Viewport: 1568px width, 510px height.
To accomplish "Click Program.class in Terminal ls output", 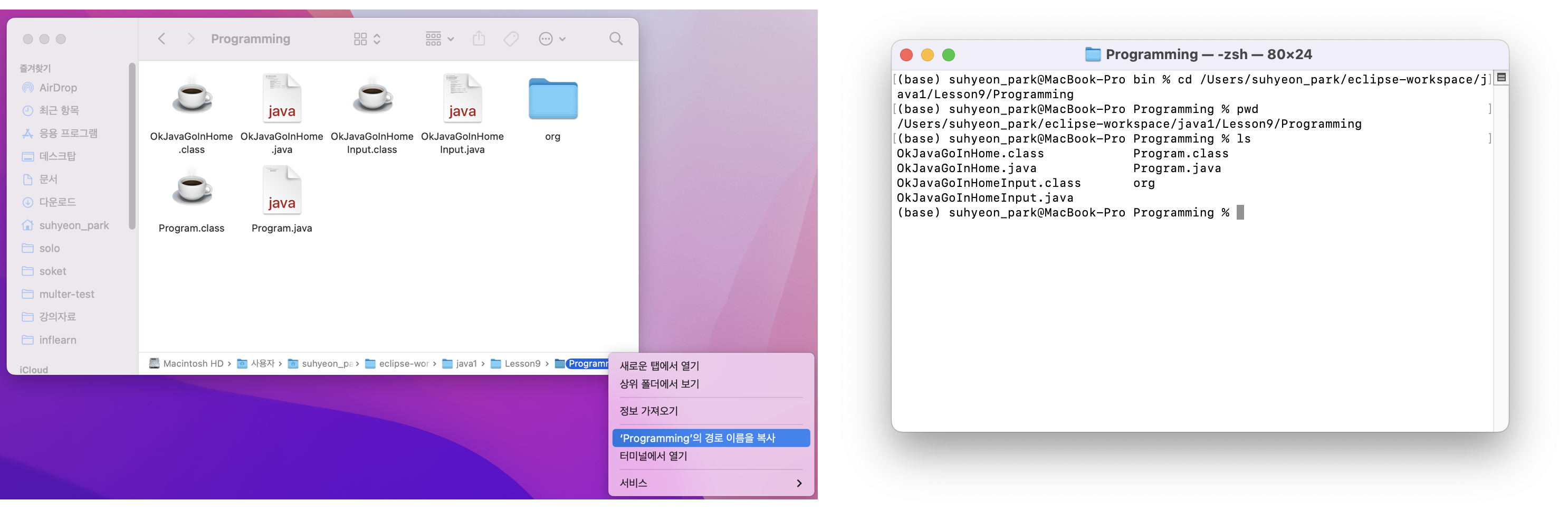I will [1180, 154].
